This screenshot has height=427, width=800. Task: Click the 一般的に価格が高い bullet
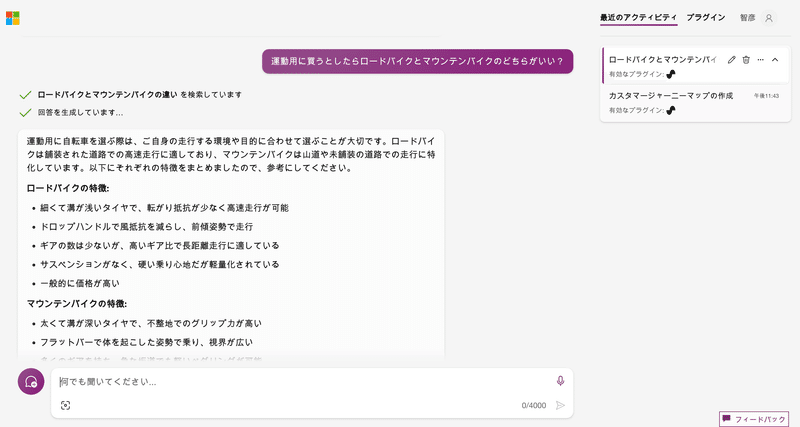coord(80,283)
